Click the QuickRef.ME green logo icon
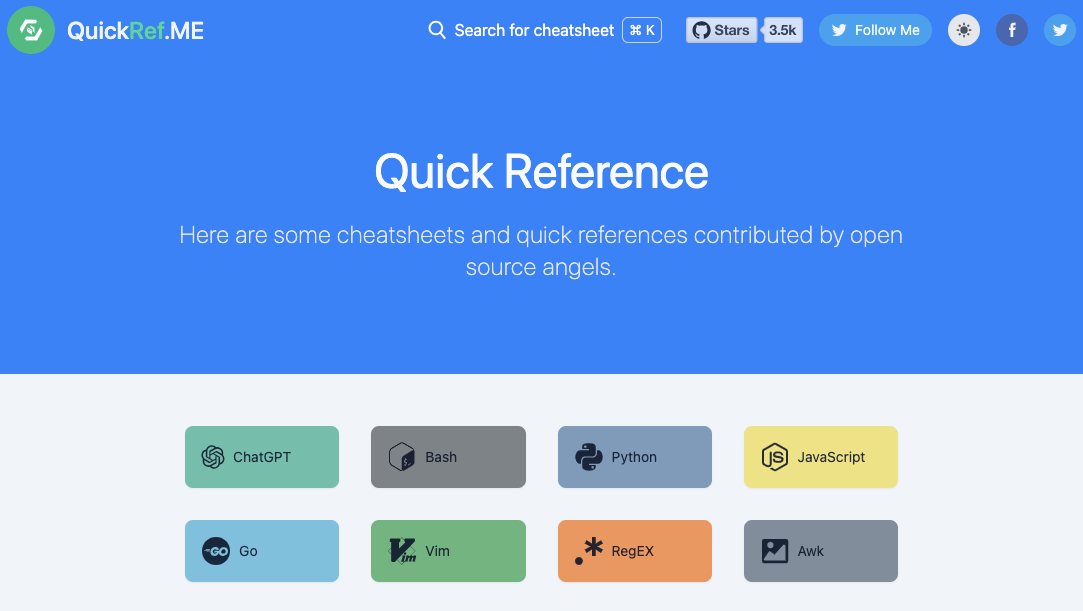The image size is (1083, 611). (x=31, y=30)
